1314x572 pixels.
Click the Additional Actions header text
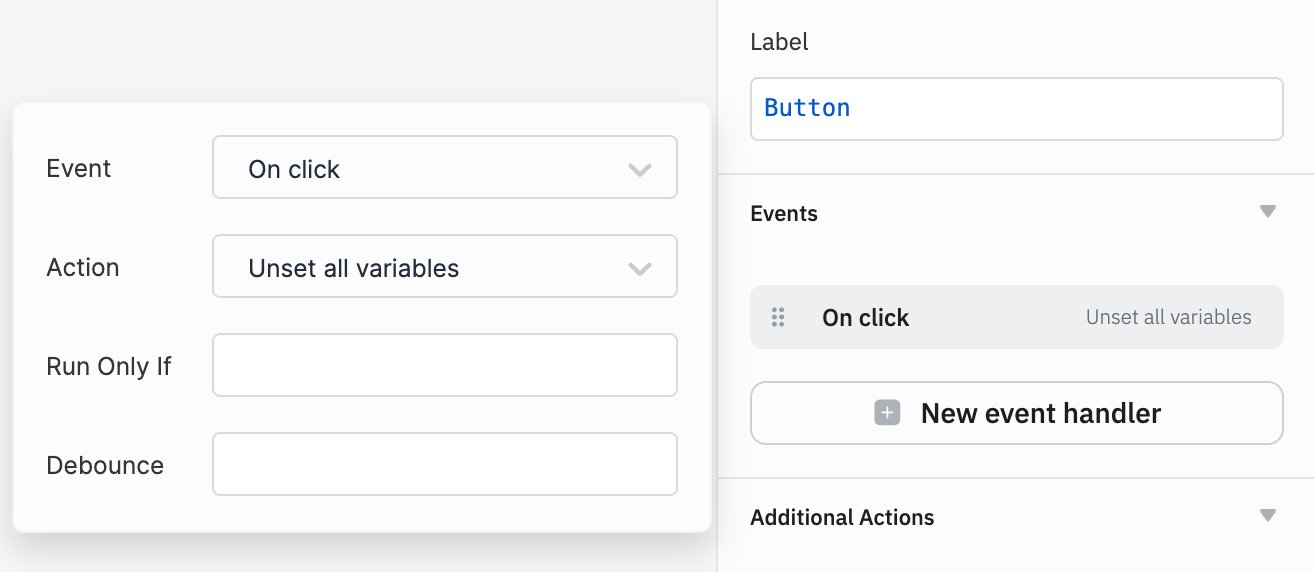[842, 518]
